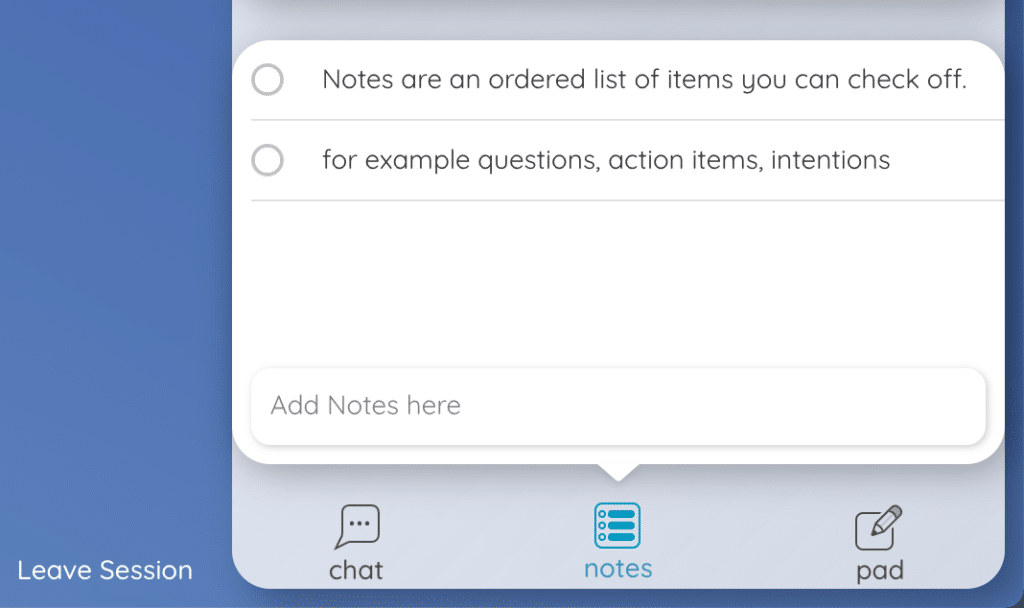Switch to the chat tab label
Screen dimensions: 1024x608
click(356, 570)
